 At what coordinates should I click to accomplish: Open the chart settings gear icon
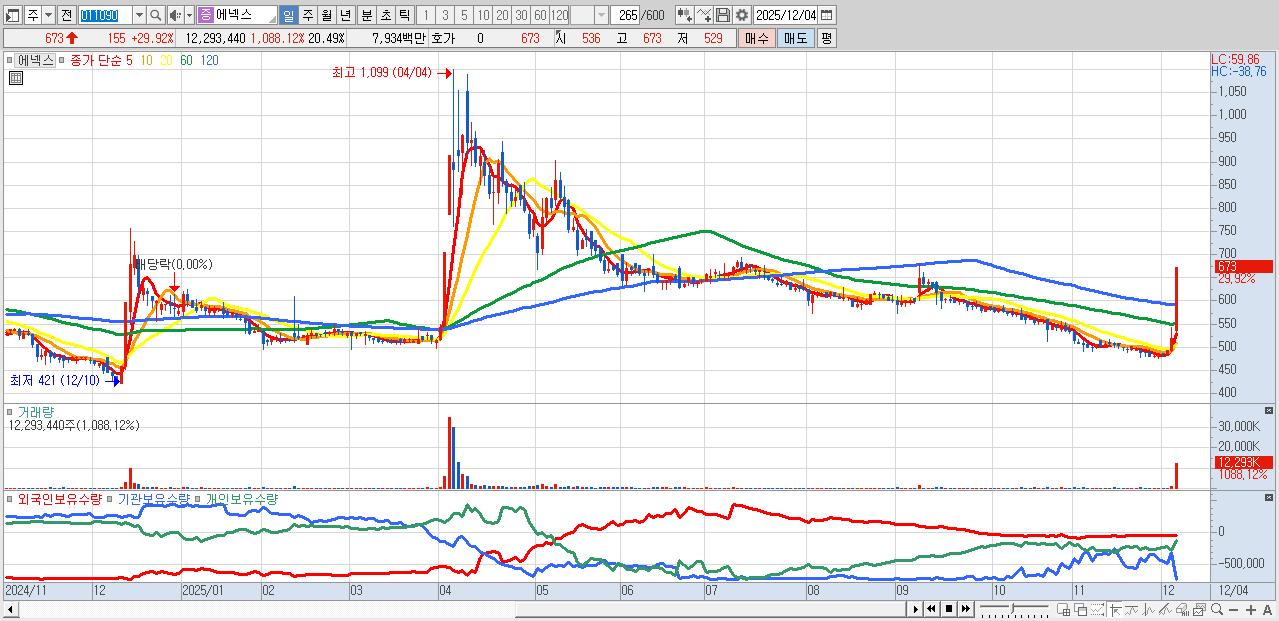(x=741, y=15)
